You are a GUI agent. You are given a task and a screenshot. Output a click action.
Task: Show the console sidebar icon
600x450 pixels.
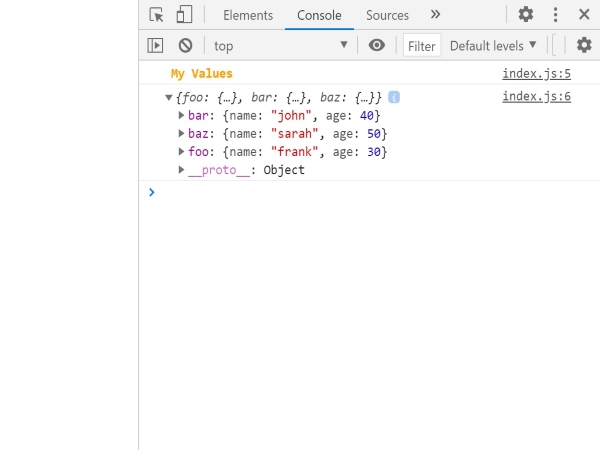click(x=155, y=45)
